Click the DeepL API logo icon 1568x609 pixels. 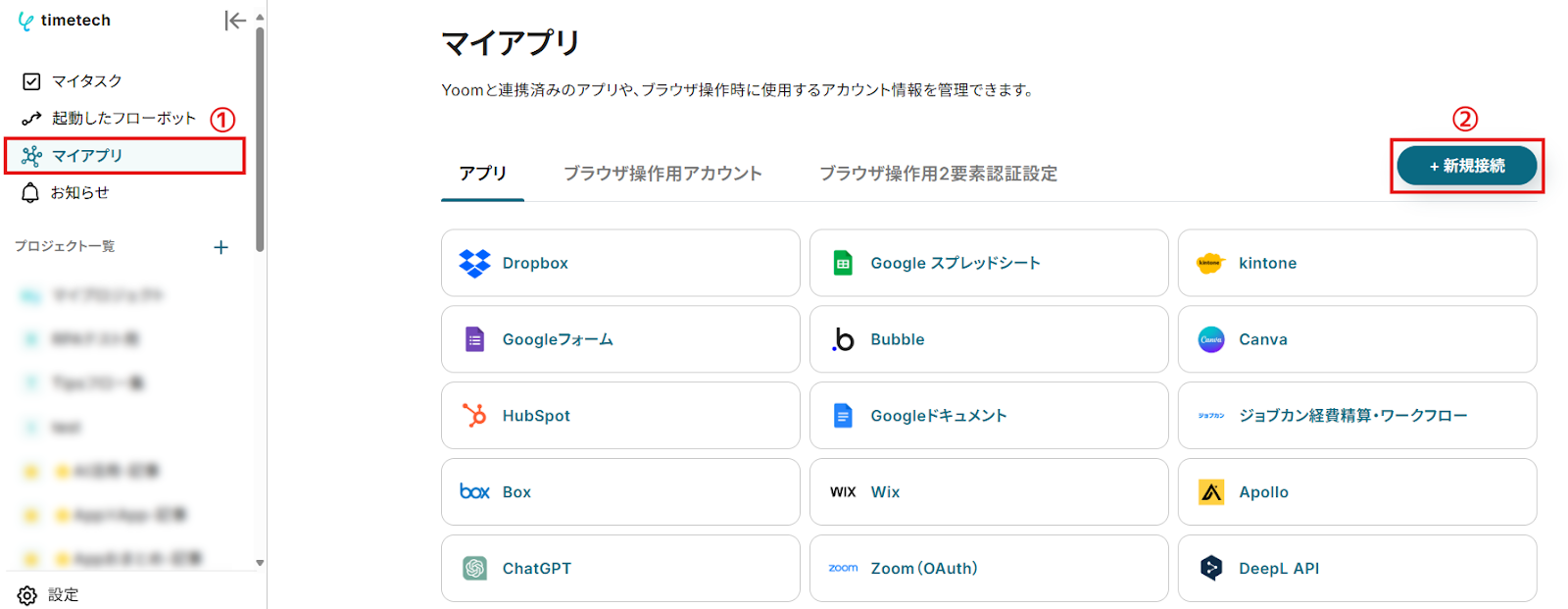point(1211,568)
